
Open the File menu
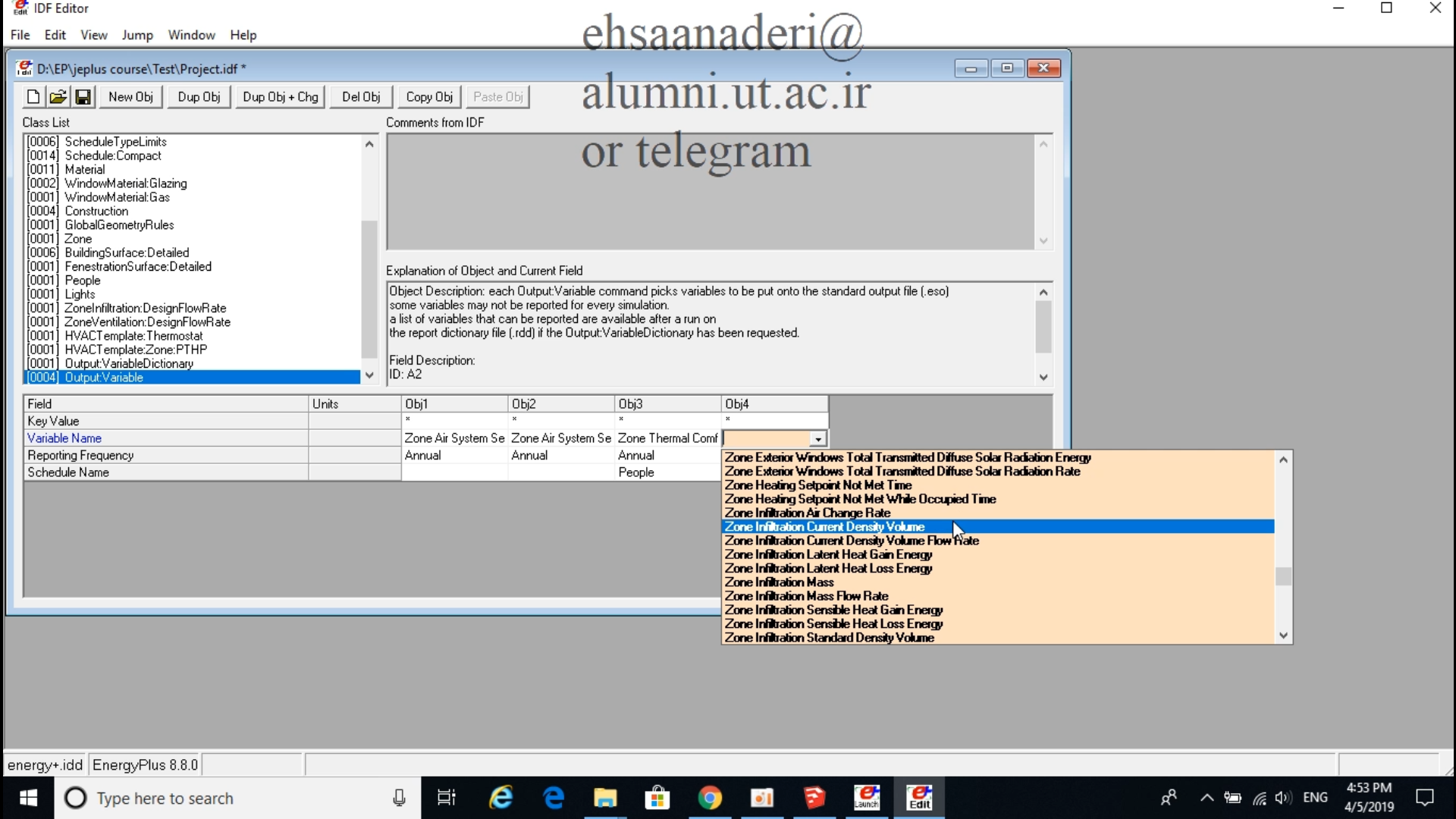click(x=20, y=35)
